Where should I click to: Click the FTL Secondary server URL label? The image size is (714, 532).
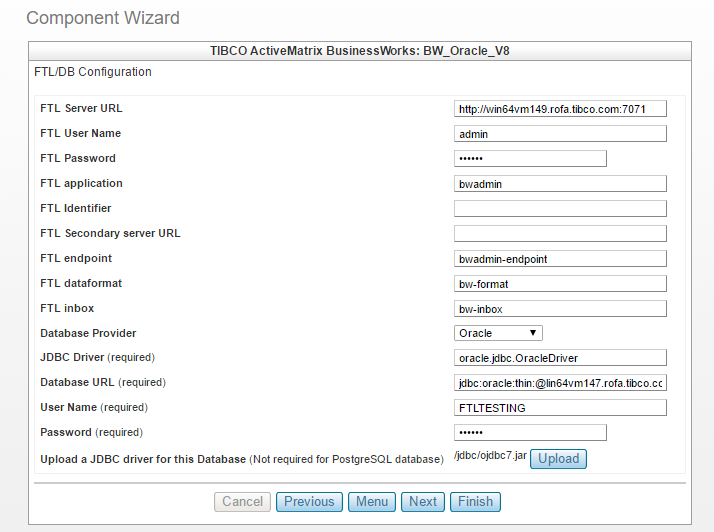point(110,233)
